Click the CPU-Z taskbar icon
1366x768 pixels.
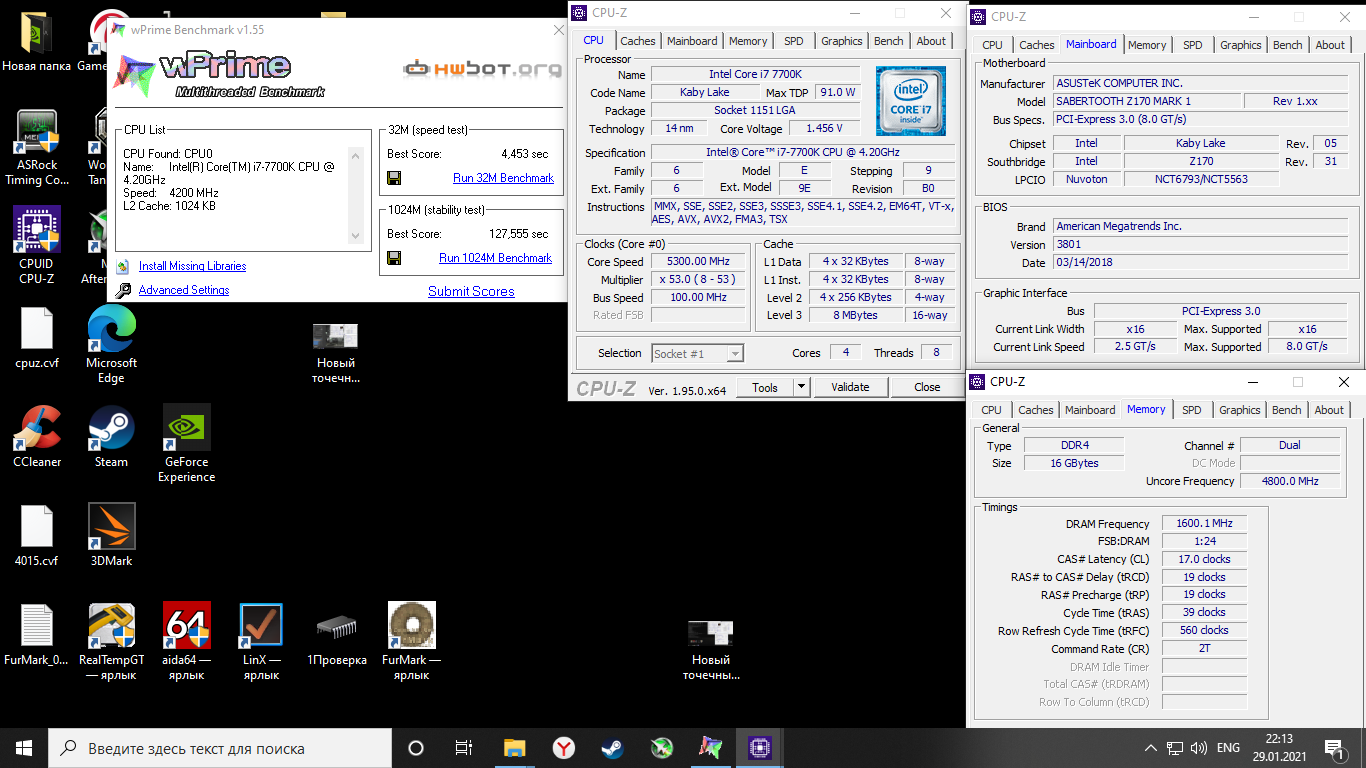tap(759, 747)
